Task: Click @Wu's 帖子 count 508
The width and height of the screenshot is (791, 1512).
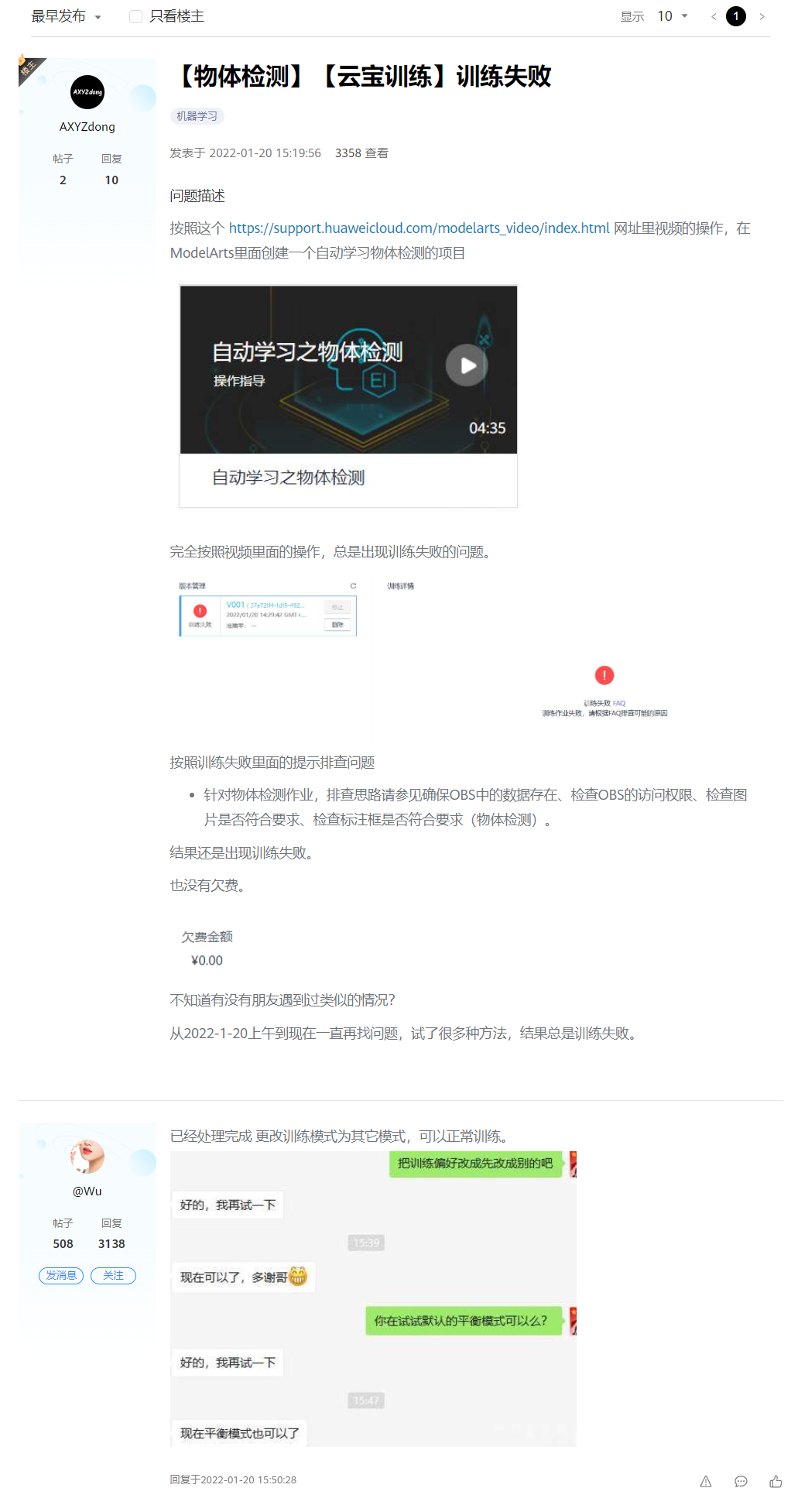Action: pos(63,1244)
